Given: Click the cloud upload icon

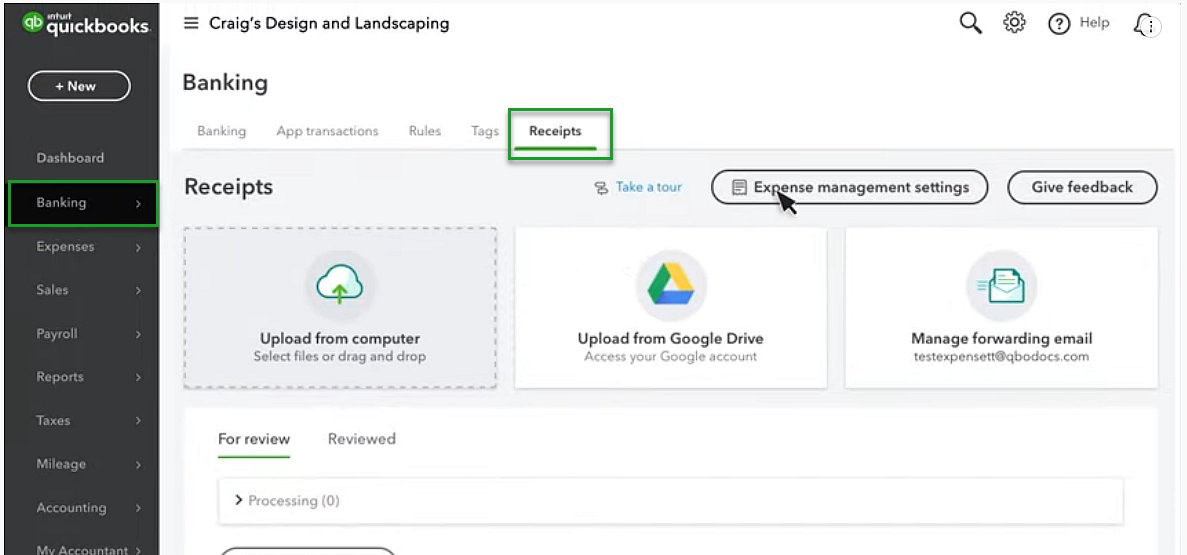Looking at the screenshot, I should 339,285.
